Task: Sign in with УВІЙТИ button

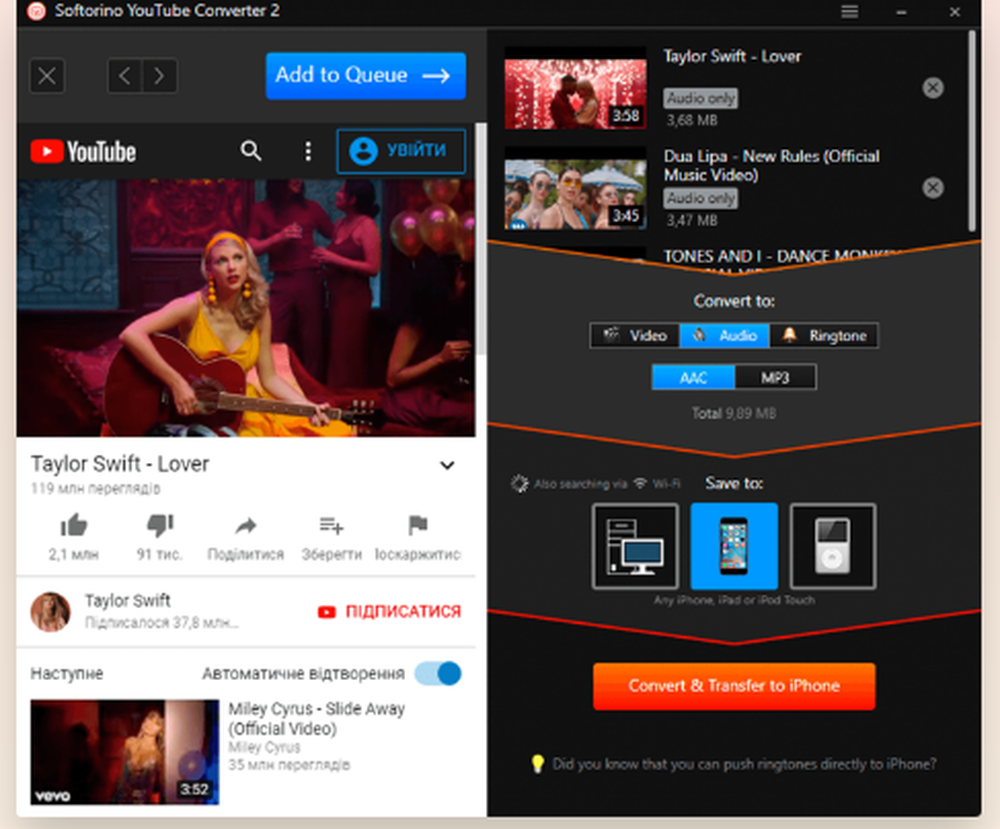Action: point(401,151)
